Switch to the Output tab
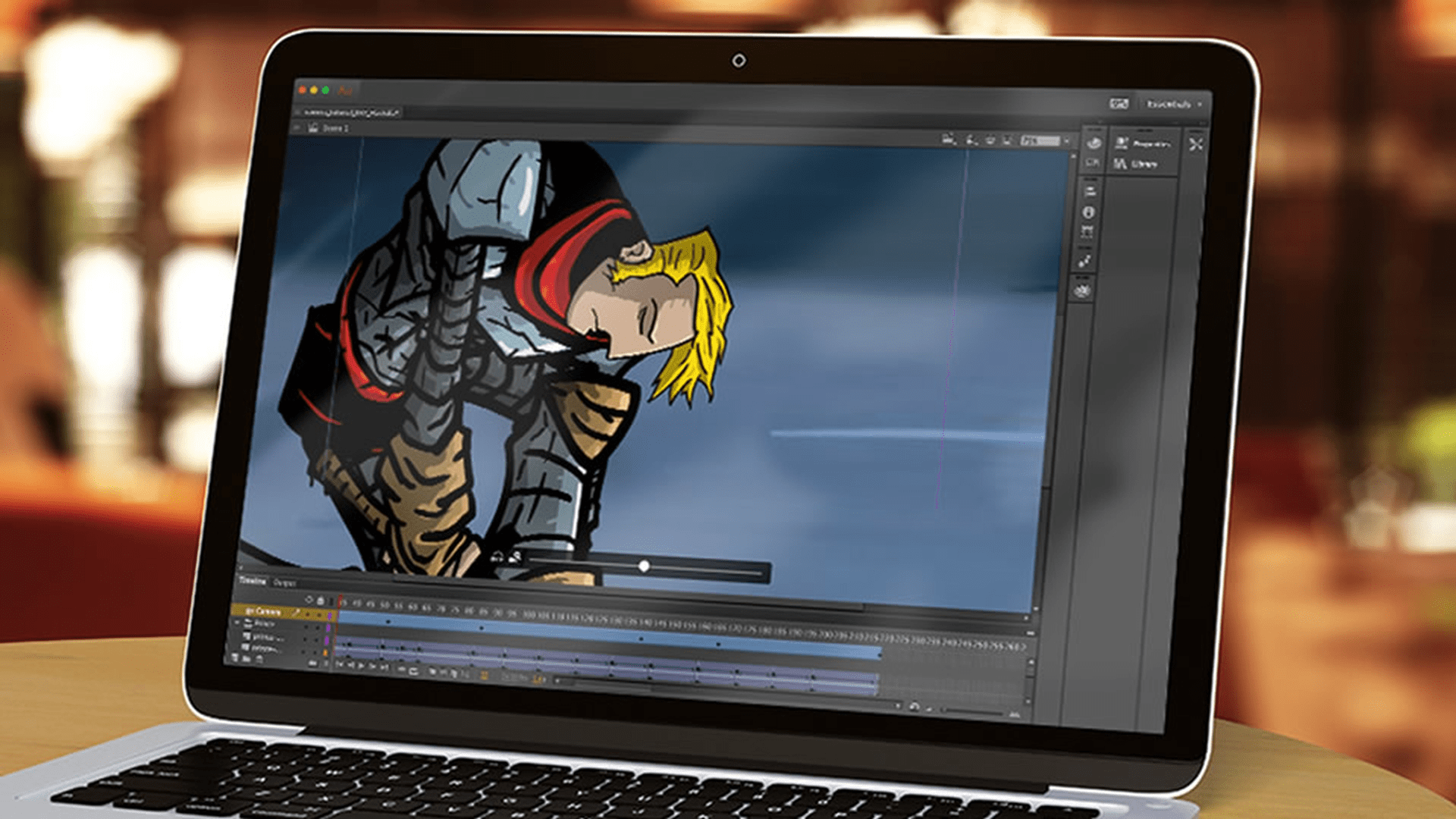Image resolution: width=1456 pixels, height=819 pixels. [284, 582]
